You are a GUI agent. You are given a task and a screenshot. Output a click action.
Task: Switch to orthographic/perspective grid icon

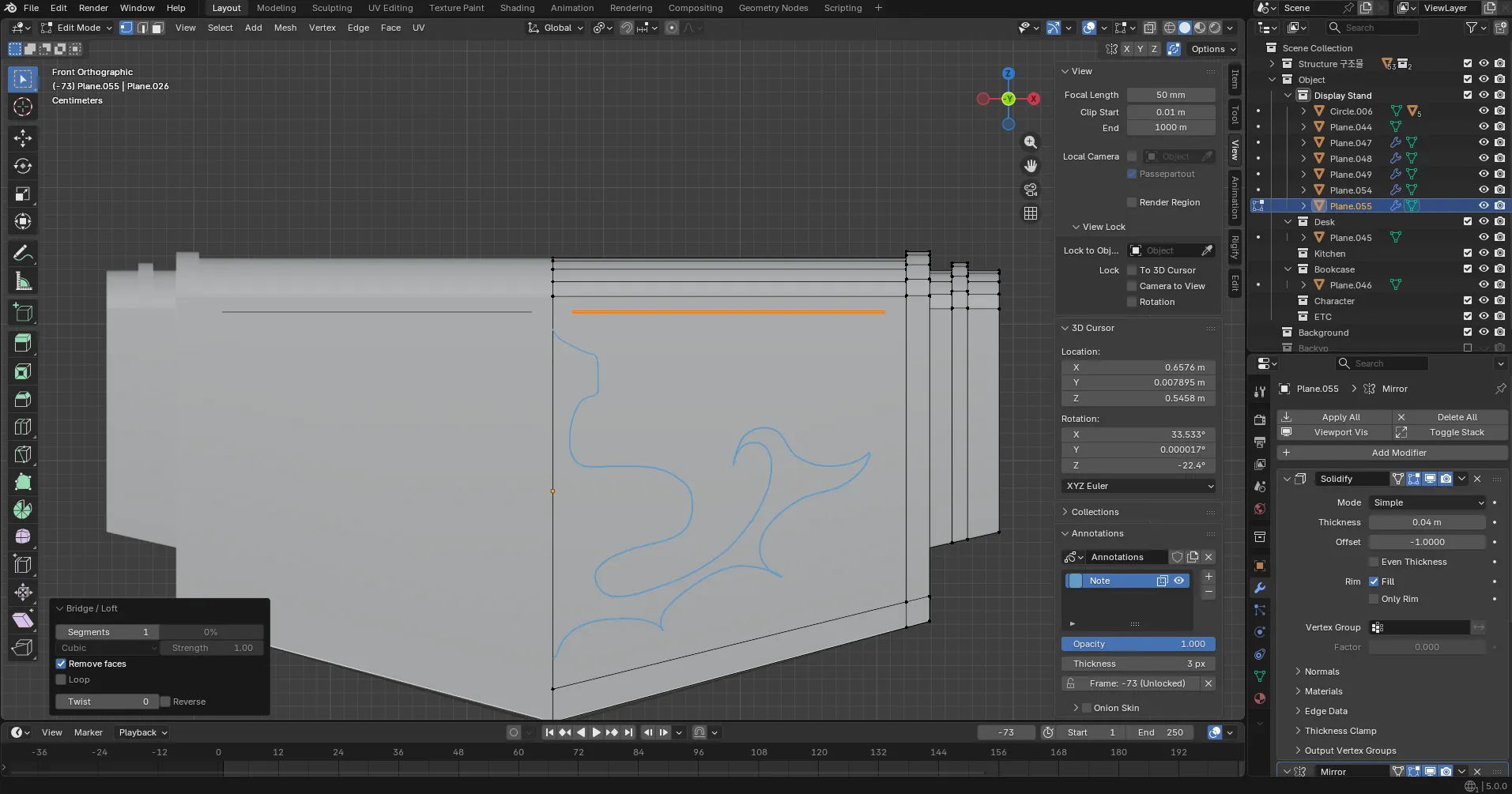1030,213
